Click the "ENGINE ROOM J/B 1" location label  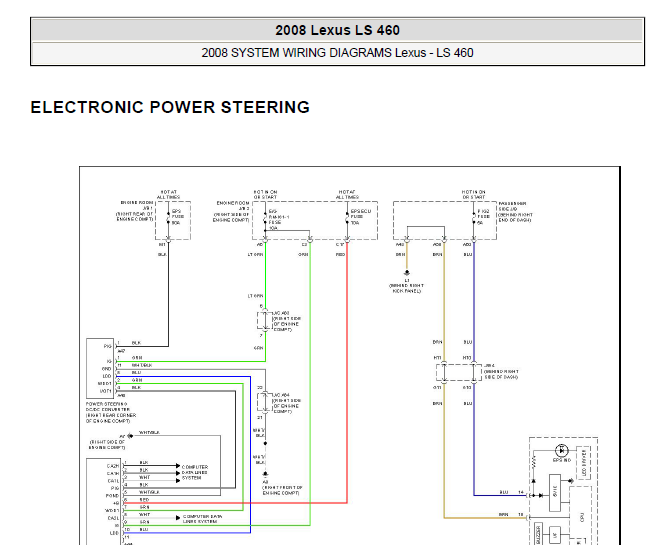pyautogui.click(x=135, y=211)
